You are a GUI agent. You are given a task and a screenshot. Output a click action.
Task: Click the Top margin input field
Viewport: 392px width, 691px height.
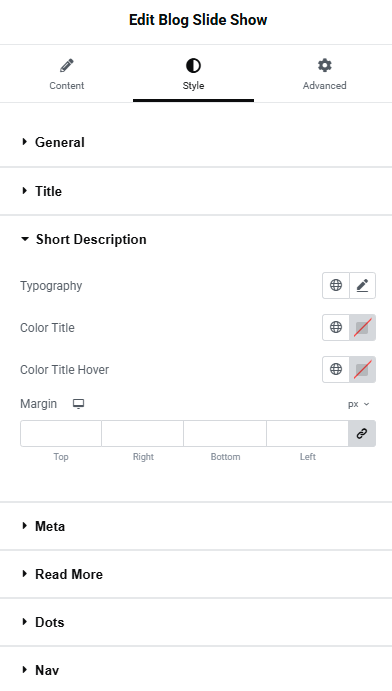click(61, 434)
